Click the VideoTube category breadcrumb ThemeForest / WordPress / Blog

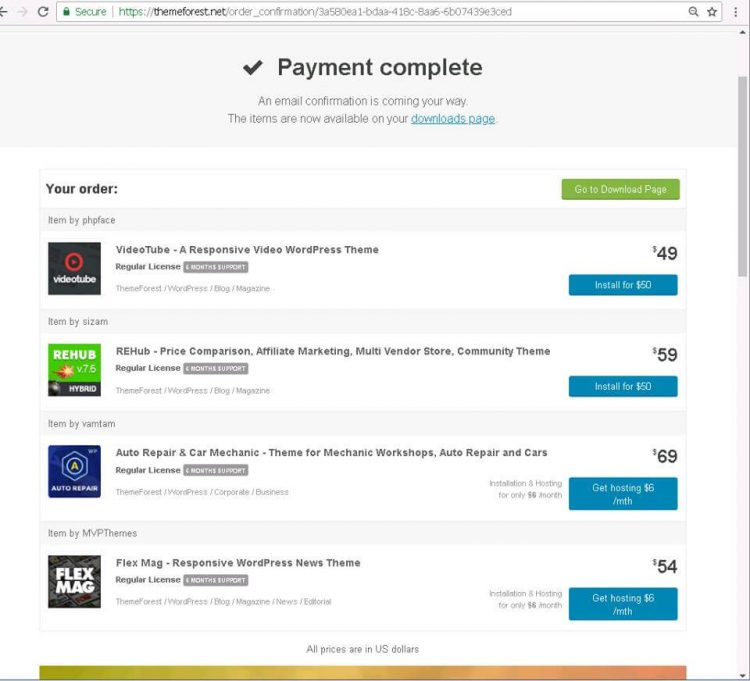pos(193,288)
